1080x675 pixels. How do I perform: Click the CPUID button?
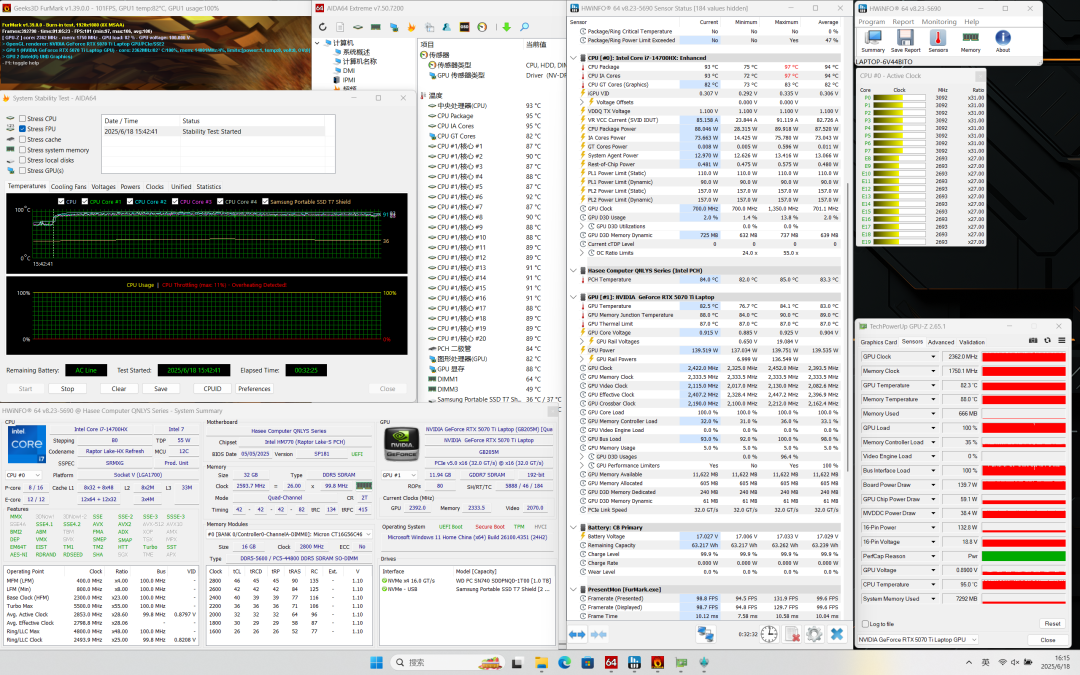pos(212,388)
